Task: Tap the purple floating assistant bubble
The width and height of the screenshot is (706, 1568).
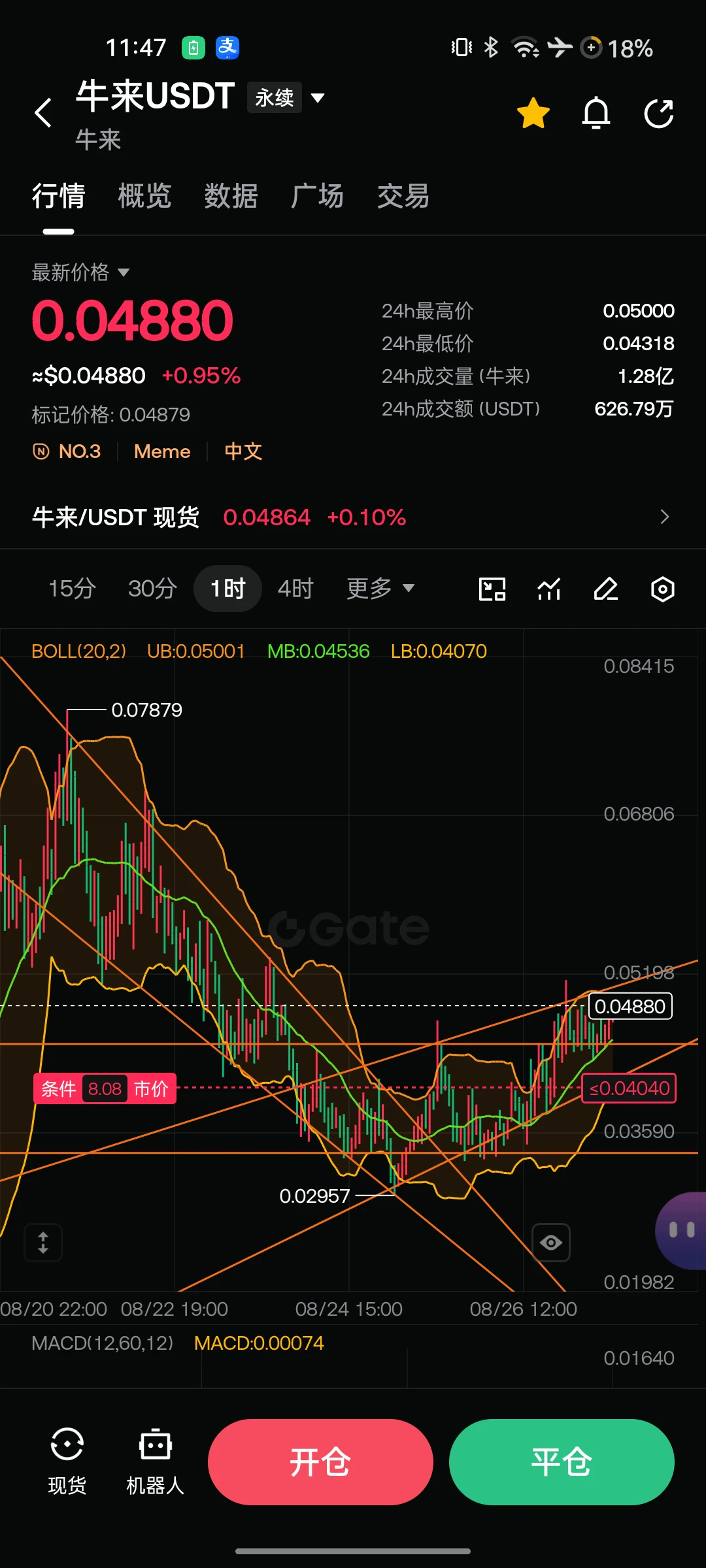Action: click(x=681, y=1231)
